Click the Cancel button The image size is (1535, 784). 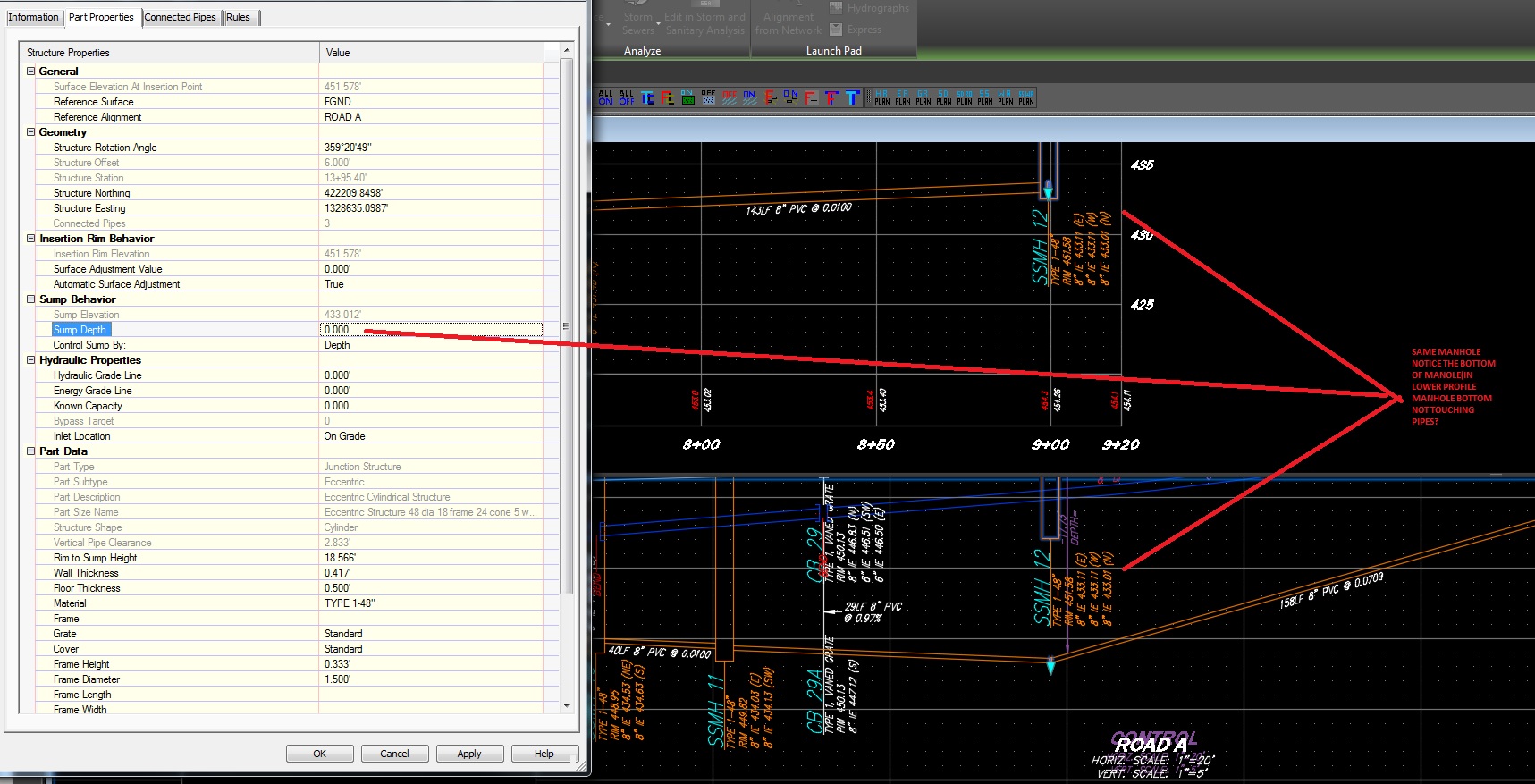click(x=394, y=754)
